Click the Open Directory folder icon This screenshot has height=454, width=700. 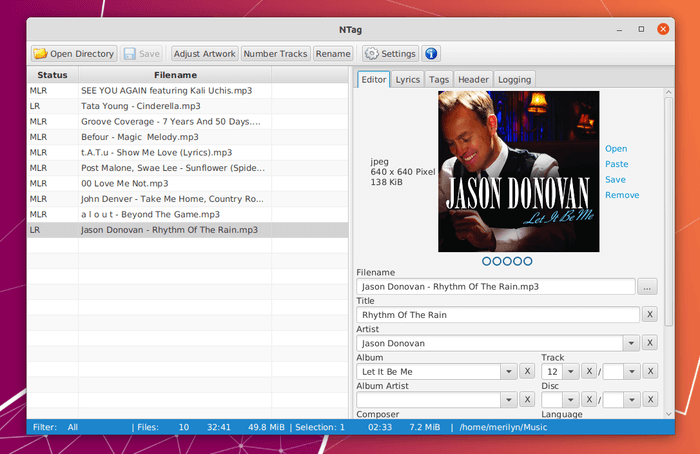click(x=41, y=54)
